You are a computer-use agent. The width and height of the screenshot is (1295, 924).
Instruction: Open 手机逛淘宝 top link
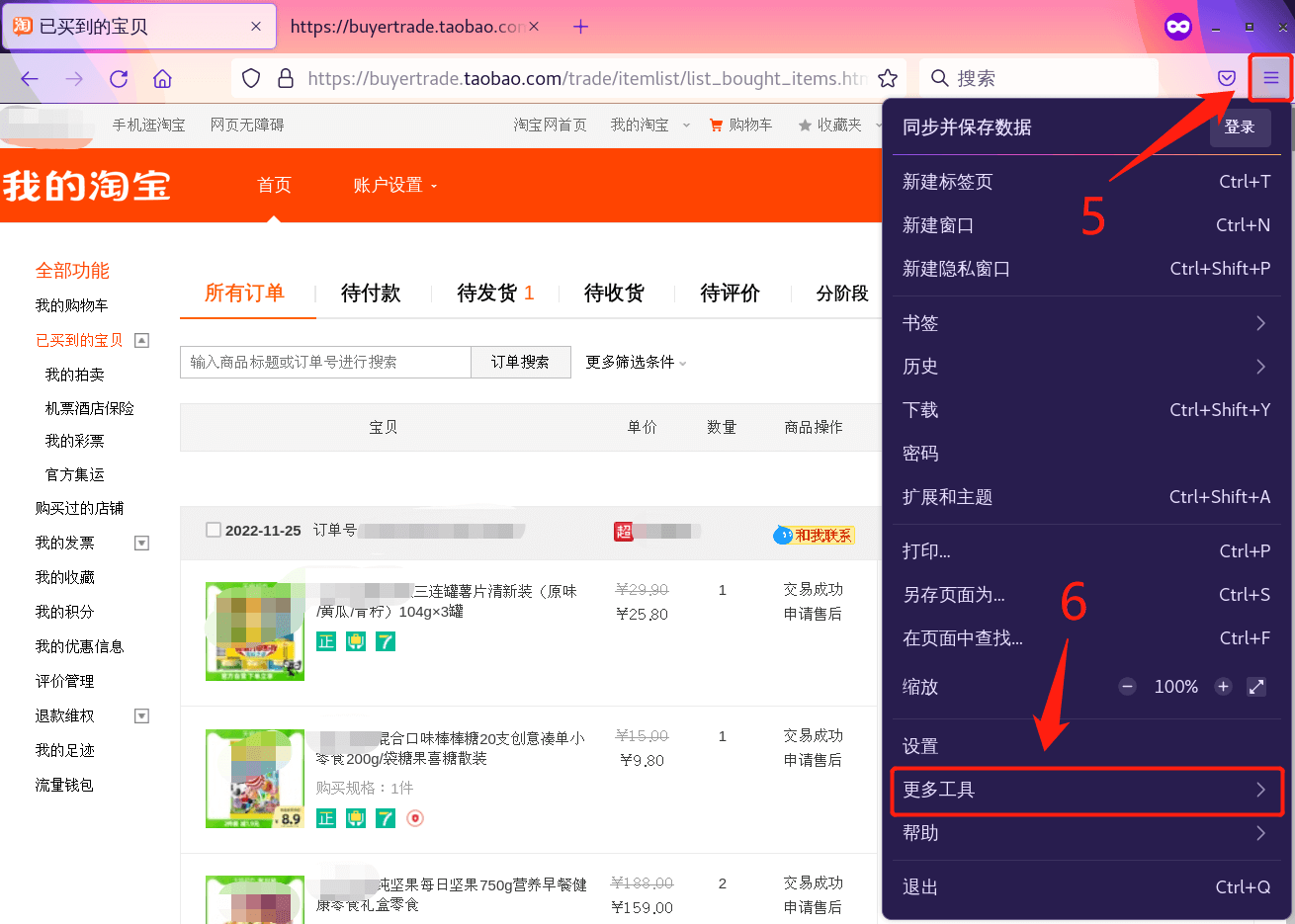click(148, 126)
